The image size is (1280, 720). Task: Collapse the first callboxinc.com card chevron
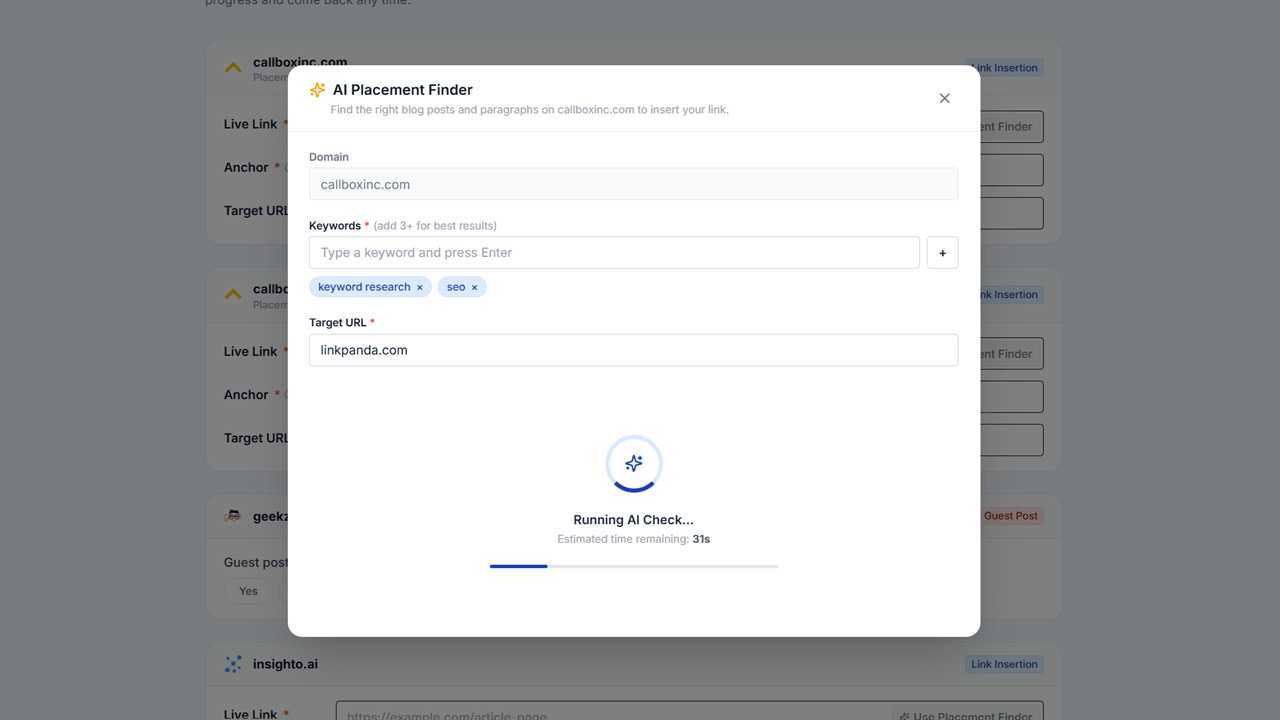coord(233,68)
